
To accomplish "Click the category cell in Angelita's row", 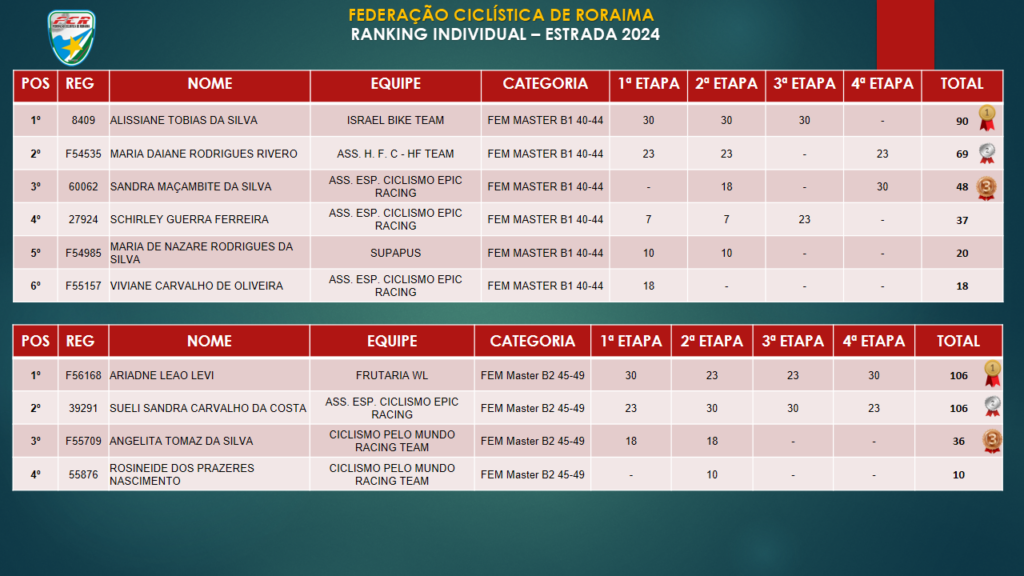I will pos(532,441).
